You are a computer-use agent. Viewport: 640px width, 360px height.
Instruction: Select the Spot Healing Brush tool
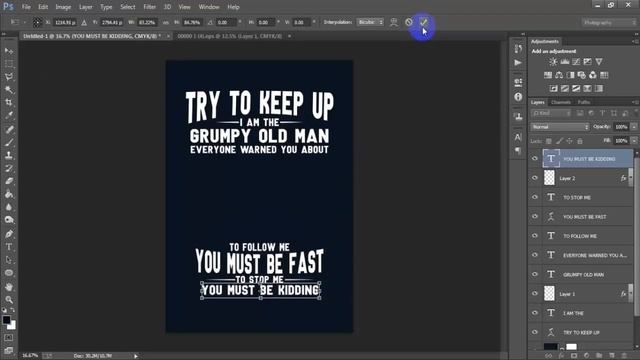9,129
